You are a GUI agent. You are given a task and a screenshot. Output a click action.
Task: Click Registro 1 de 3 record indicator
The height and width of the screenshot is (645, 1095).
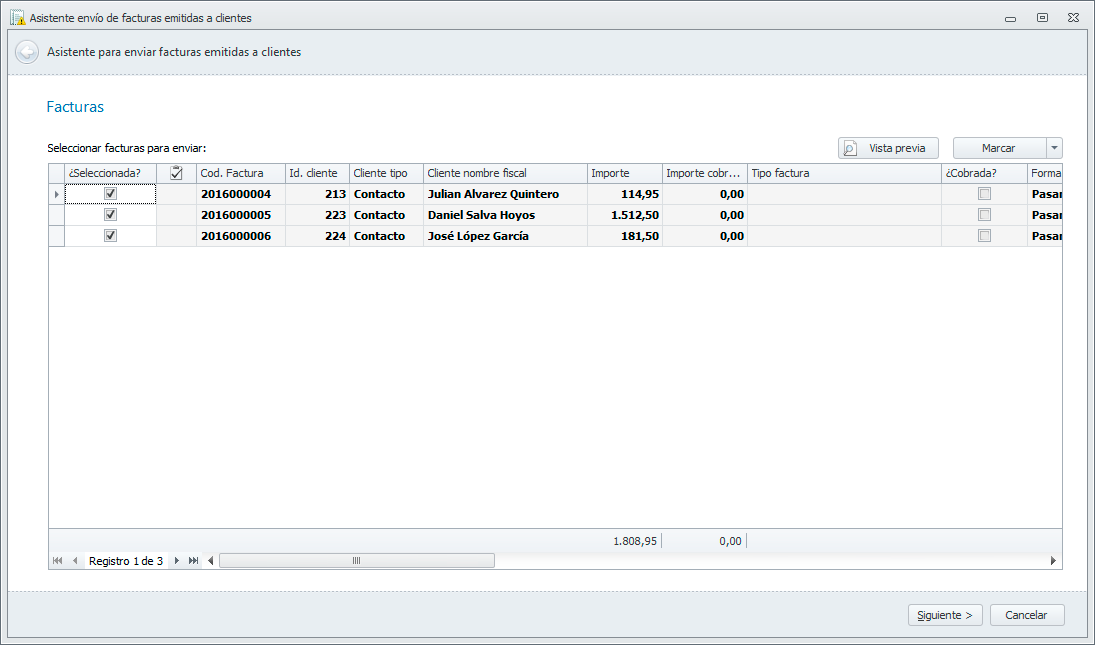coord(126,561)
